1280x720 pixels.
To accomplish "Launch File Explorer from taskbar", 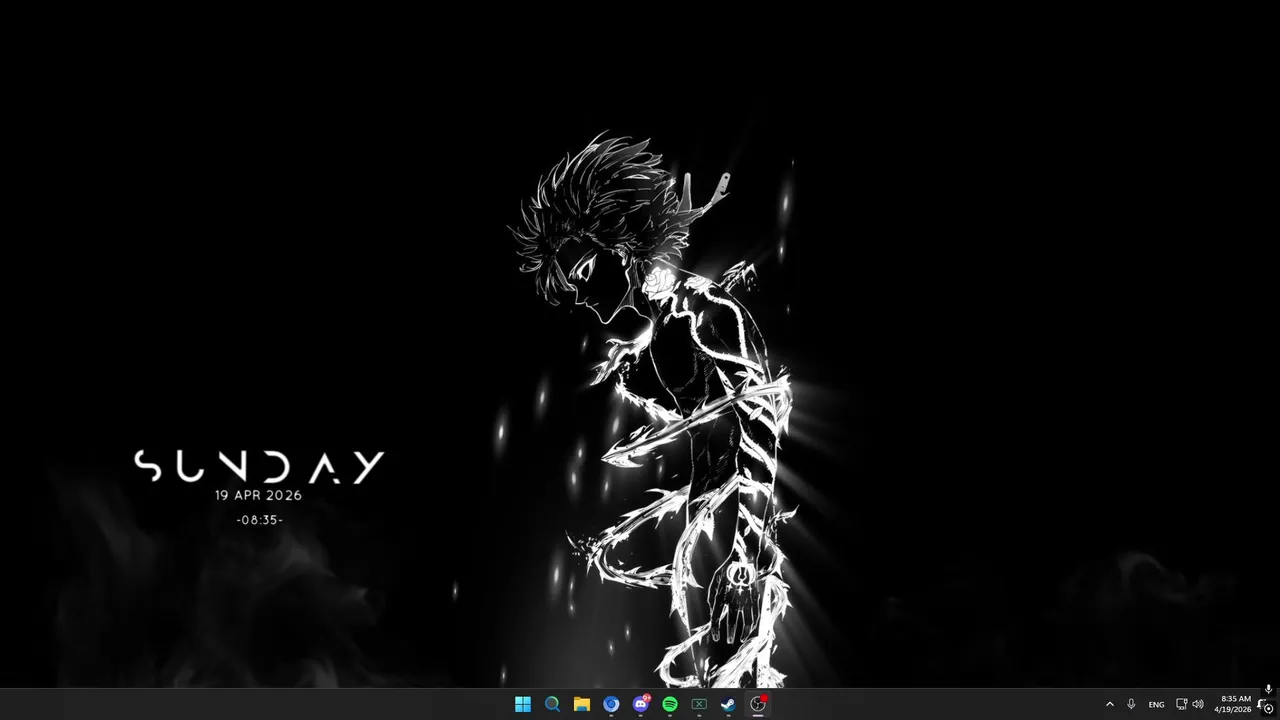I will (x=582, y=704).
